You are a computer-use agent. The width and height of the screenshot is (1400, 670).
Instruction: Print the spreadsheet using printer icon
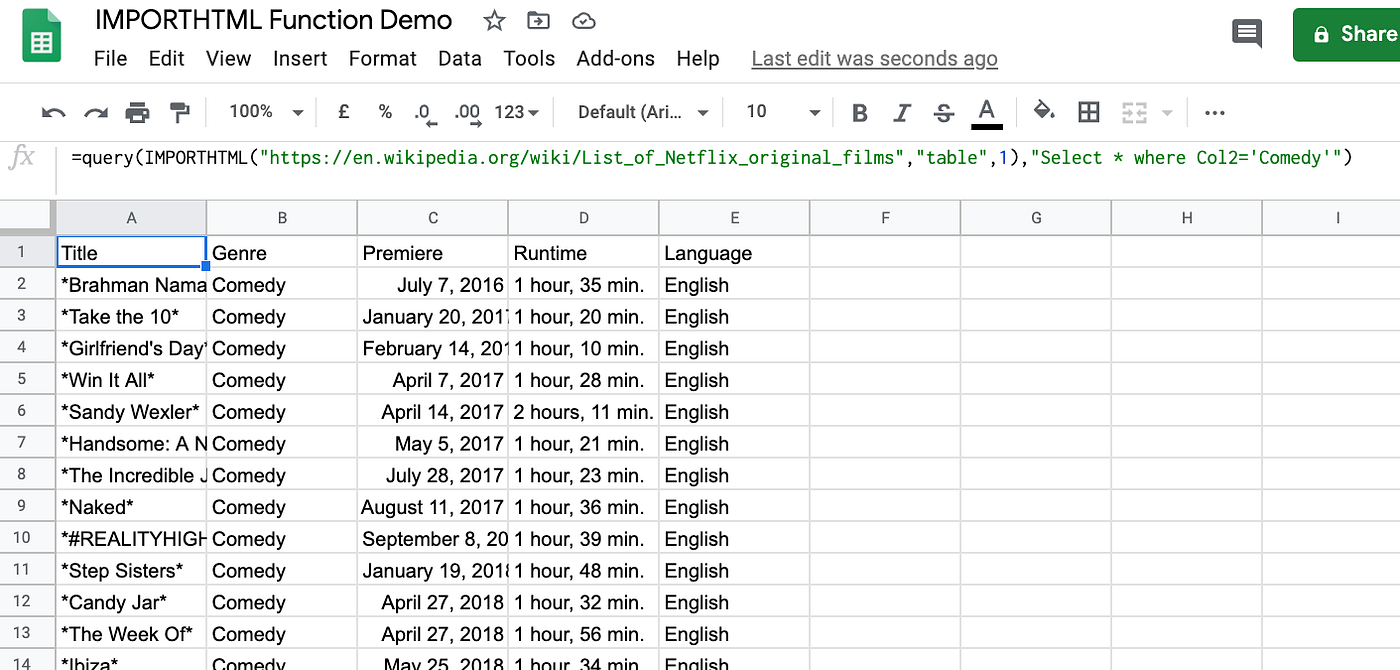click(137, 112)
